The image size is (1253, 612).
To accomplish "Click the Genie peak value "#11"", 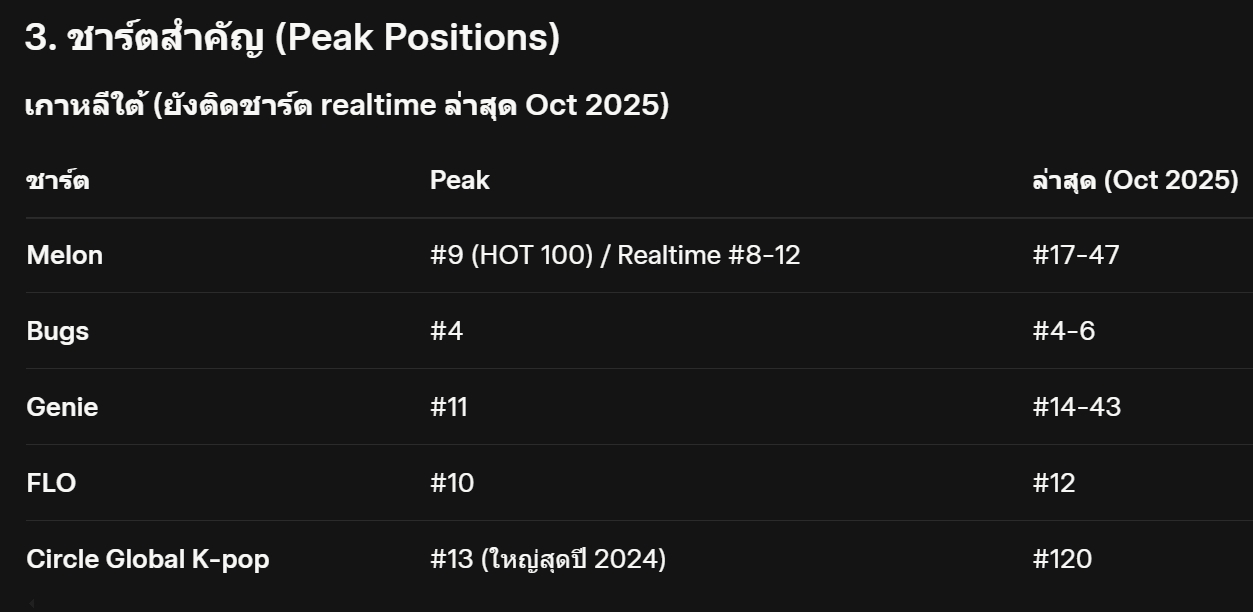I will [449, 407].
